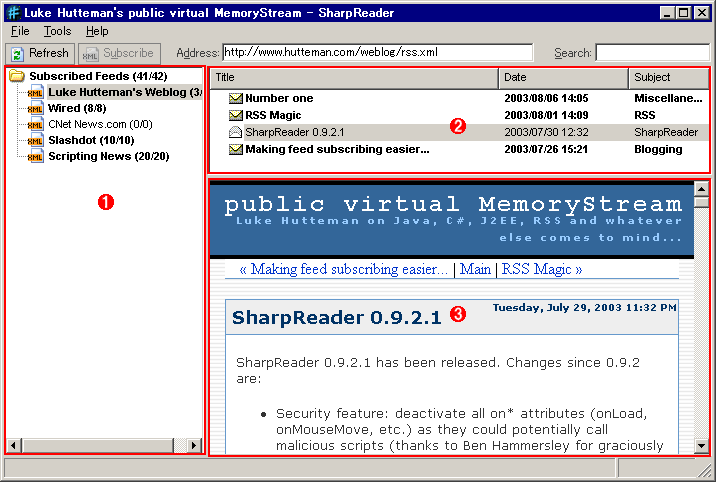This screenshot has width=716, height=482.
Task: Open the Help menu
Action: (x=97, y=31)
